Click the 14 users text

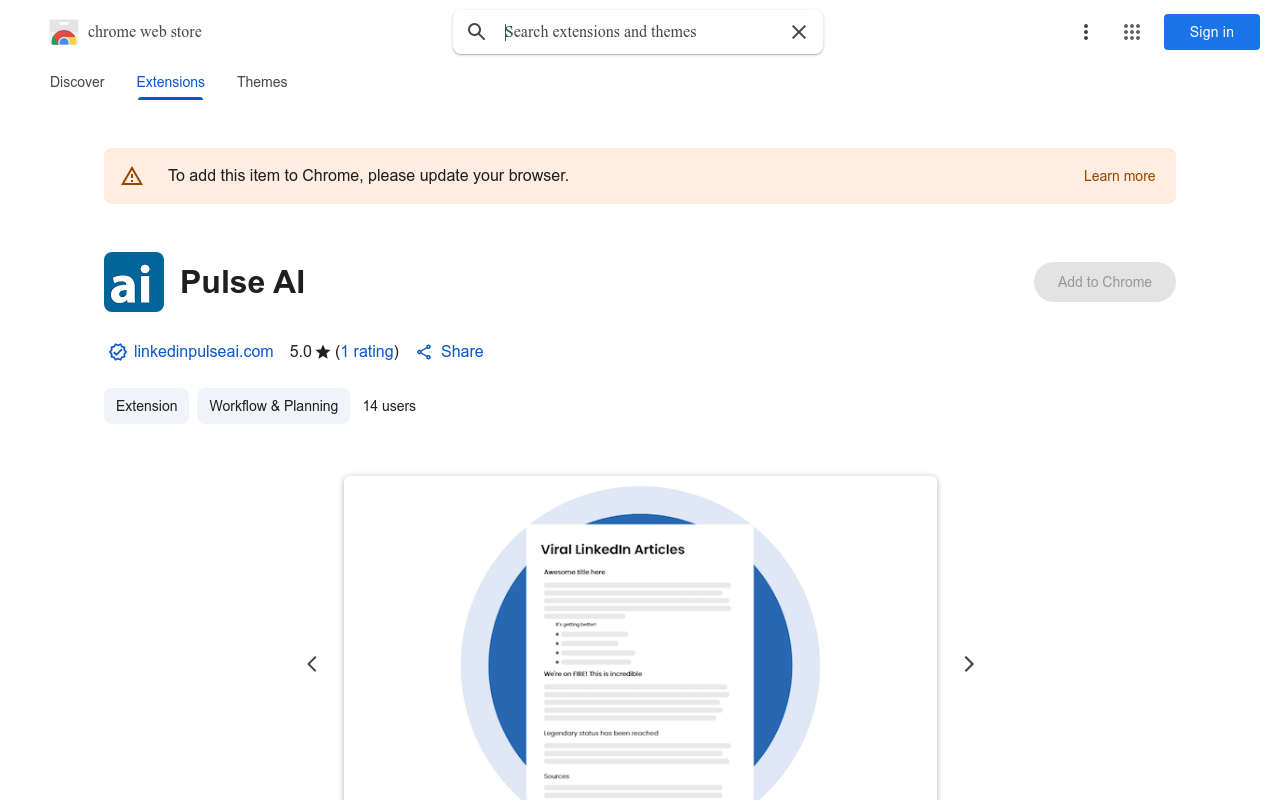[389, 406]
